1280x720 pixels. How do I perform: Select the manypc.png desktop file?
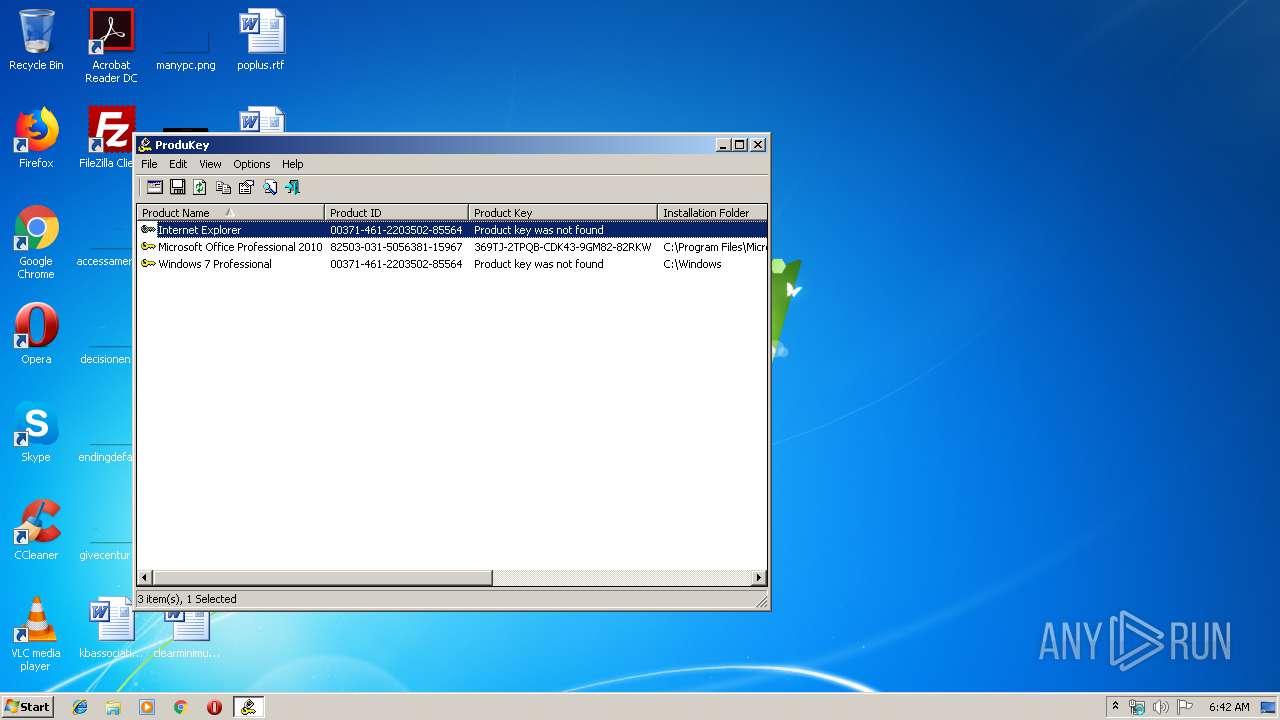click(186, 40)
